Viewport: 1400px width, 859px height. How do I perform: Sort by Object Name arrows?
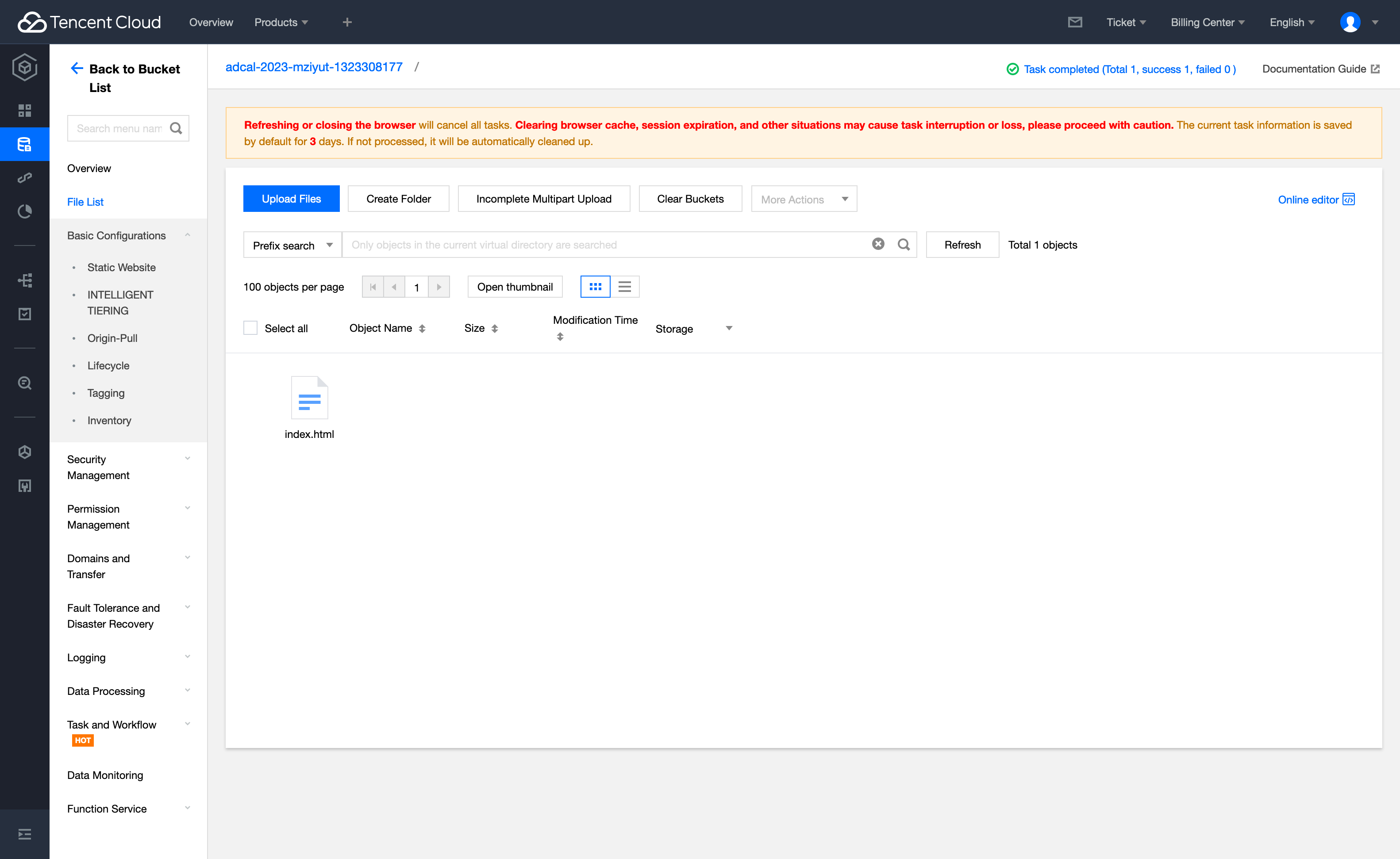pos(422,328)
